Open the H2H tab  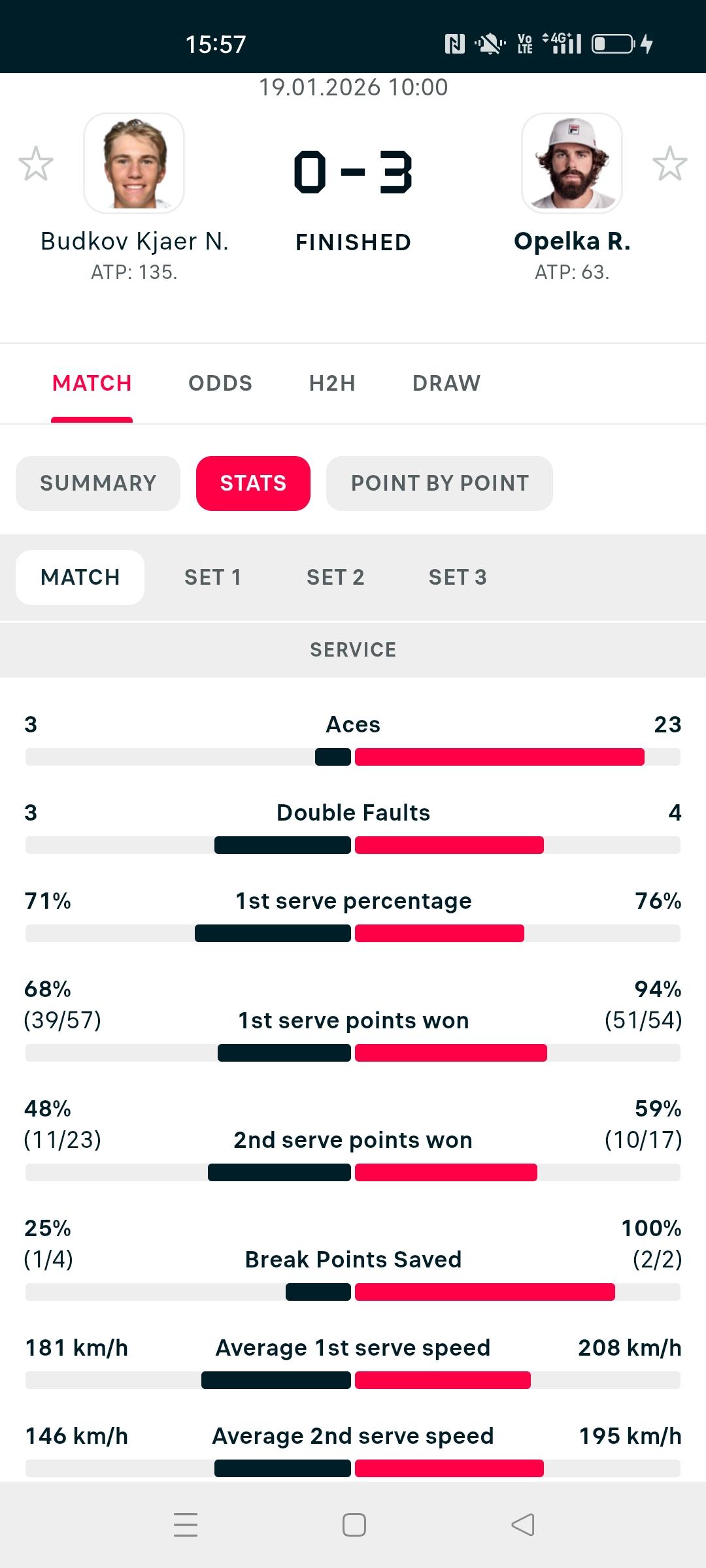(332, 383)
